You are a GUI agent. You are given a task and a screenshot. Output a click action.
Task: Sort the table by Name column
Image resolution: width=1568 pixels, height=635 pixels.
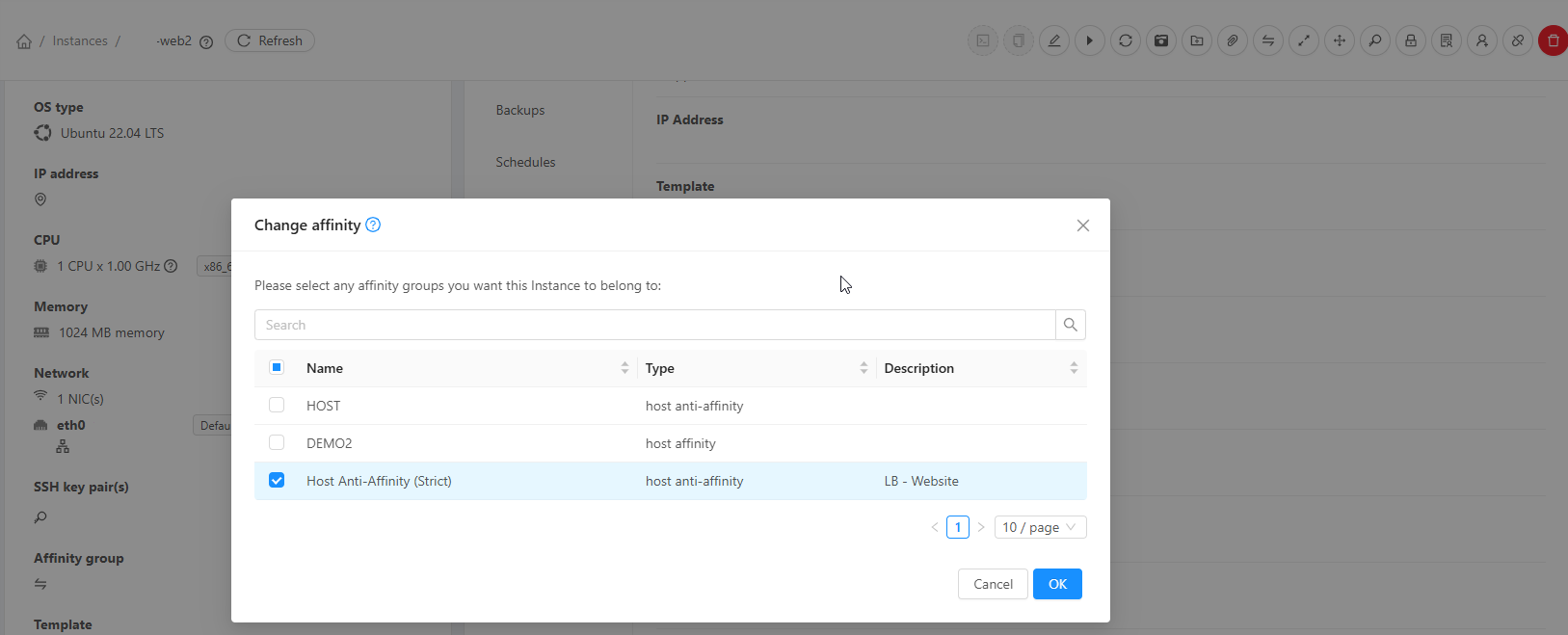tap(625, 368)
